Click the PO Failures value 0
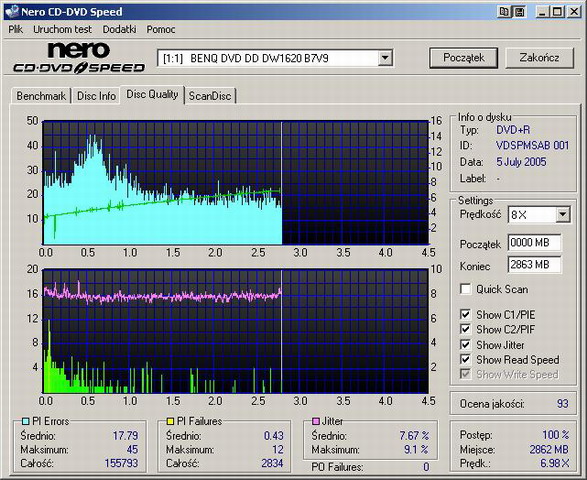587x480 pixels. (x=426, y=467)
